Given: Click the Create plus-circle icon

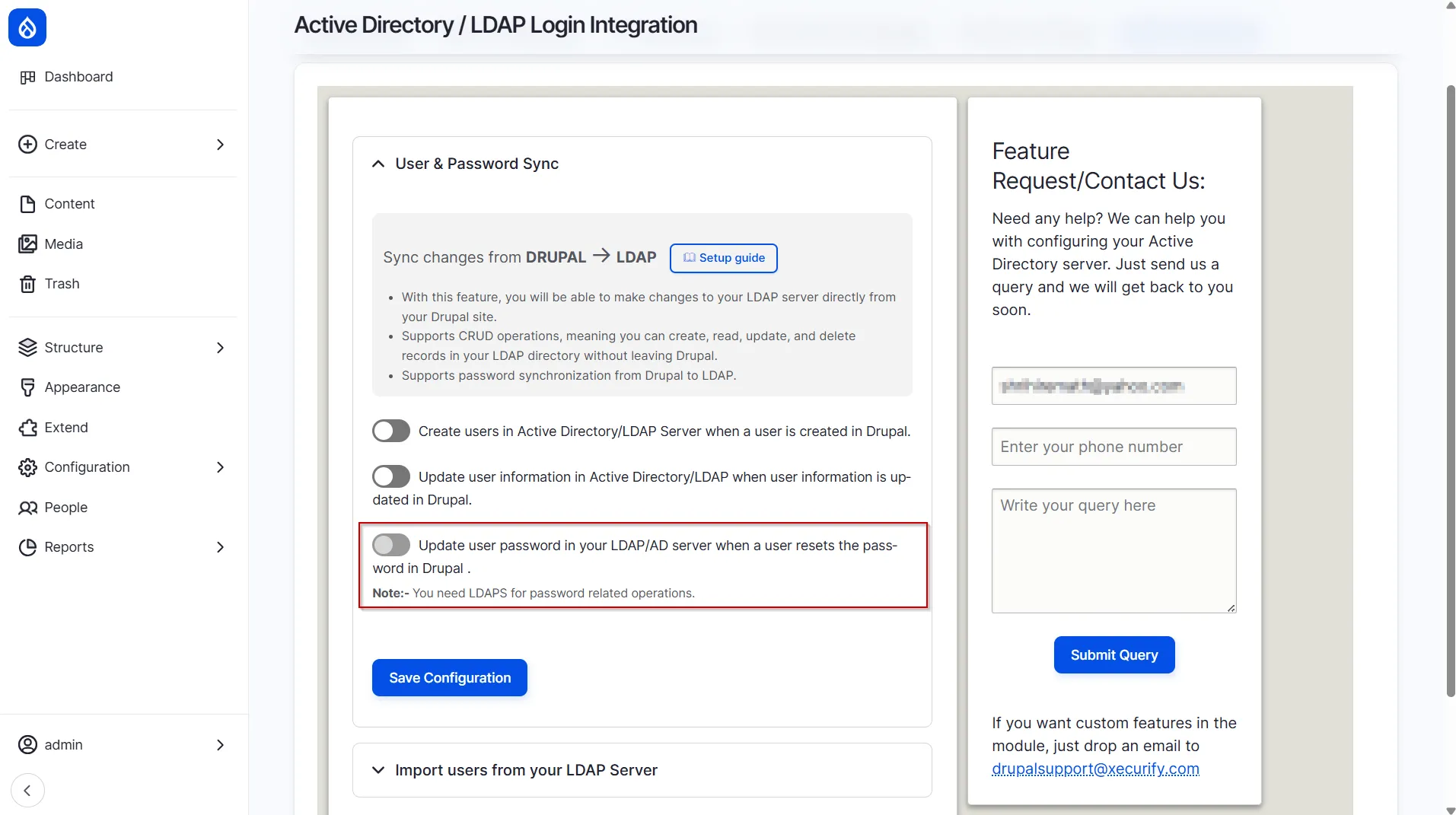Looking at the screenshot, I should pos(27,145).
